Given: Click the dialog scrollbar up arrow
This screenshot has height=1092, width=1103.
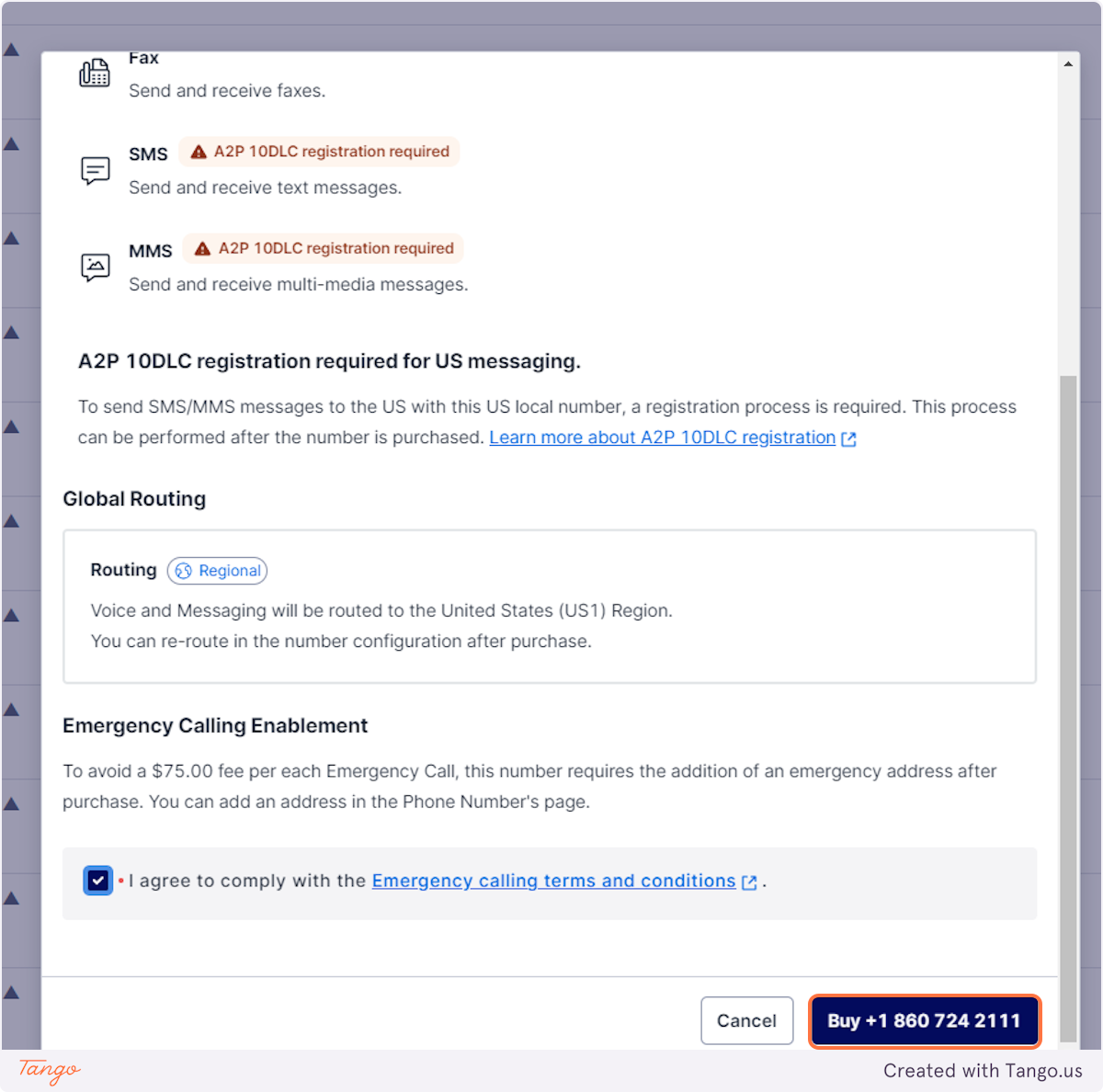Looking at the screenshot, I should coord(1068,64).
